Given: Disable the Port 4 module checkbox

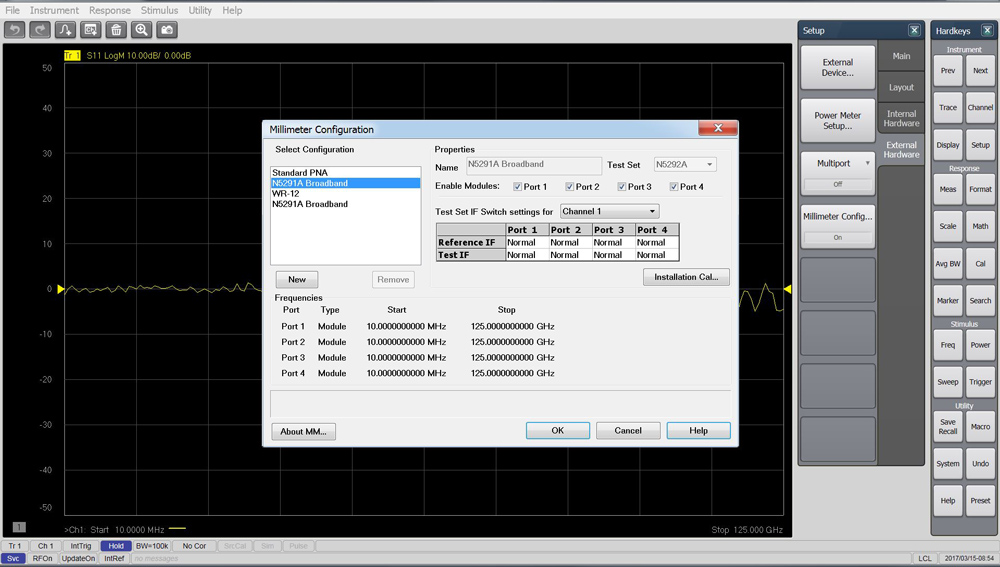Looking at the screenshot, I should coord(674,187).
